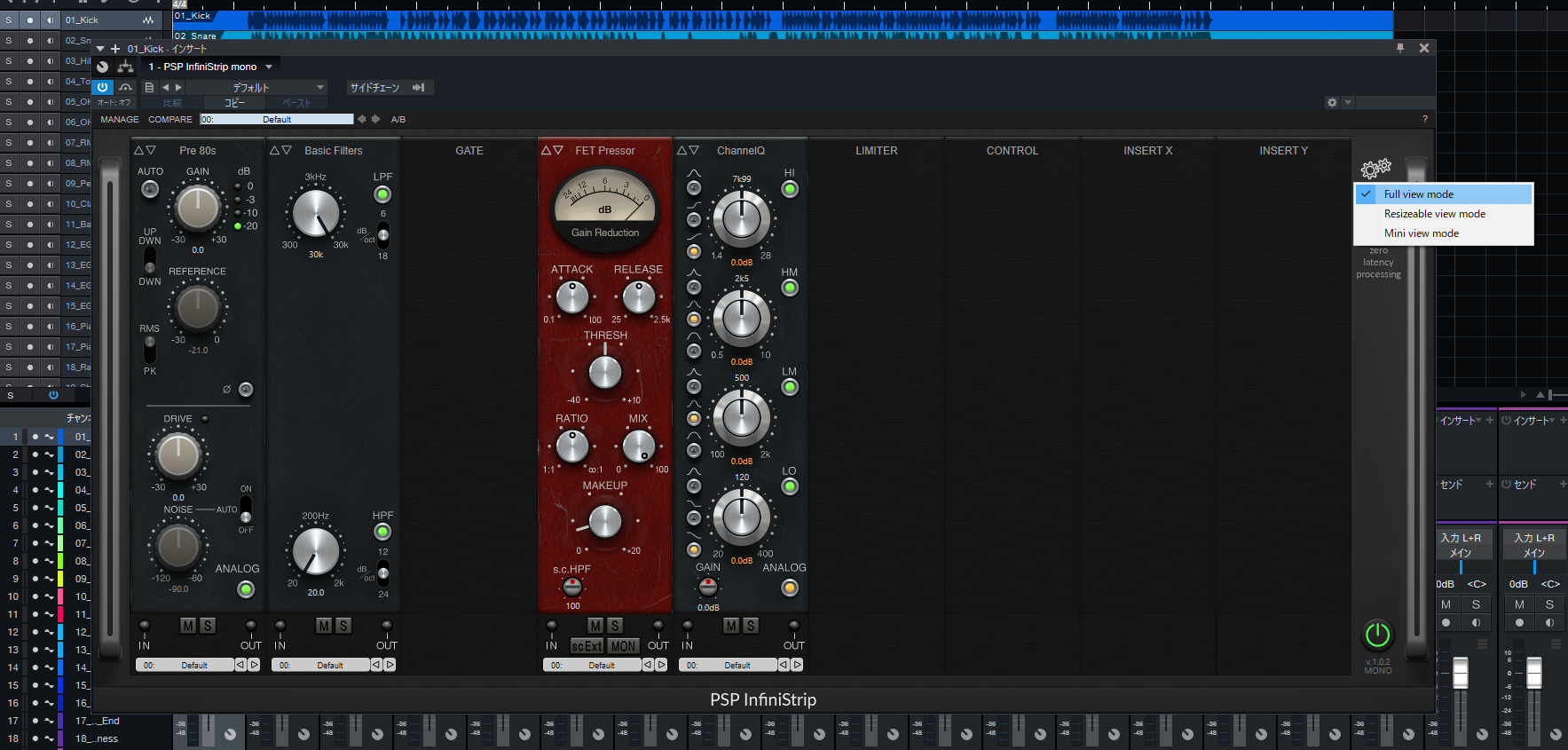Click the 01_Kick track in the track list
Screen dimensions: 1568x750
[x=82, y=20]
